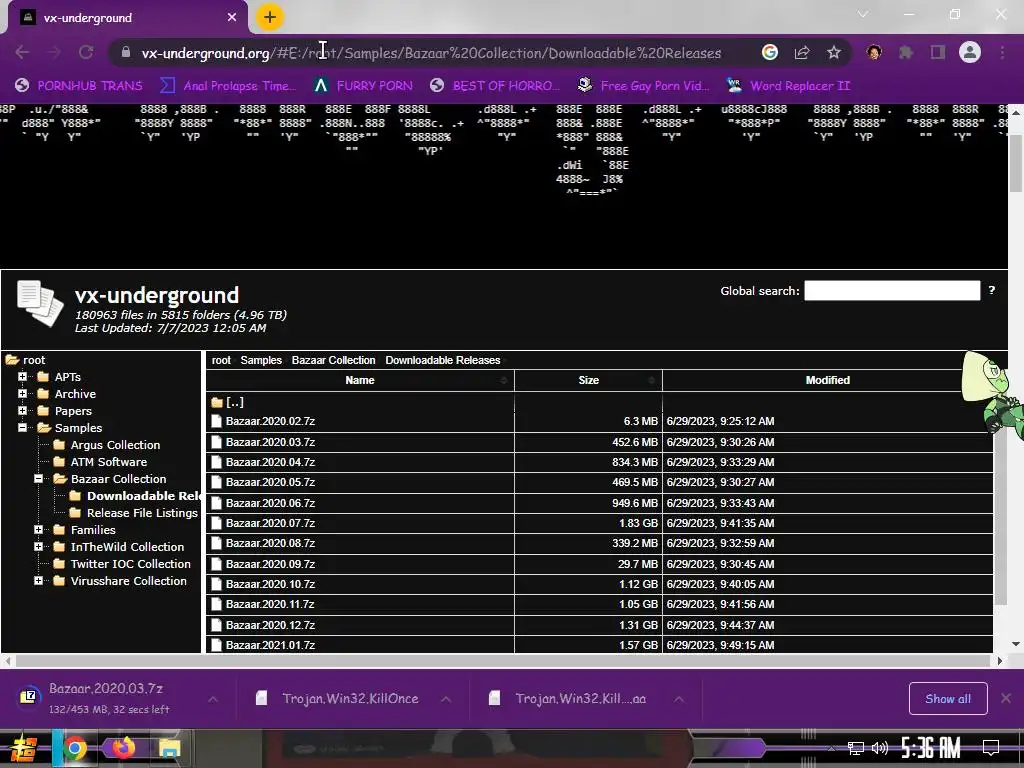The width and height of the screenshot is (1024, 768).
Task: Open Firefox from the taskbar
Action: click(x=123, y=748)
